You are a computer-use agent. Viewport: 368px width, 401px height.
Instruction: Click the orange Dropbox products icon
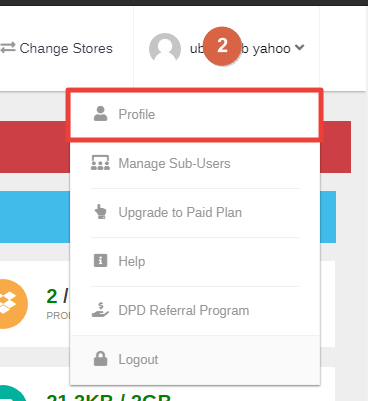13,304
